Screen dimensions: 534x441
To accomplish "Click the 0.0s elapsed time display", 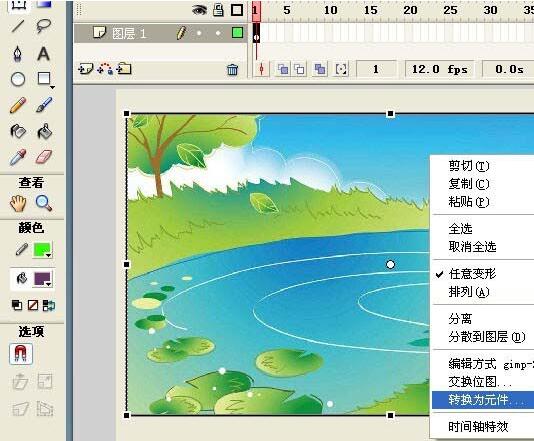I will [509, 69].
